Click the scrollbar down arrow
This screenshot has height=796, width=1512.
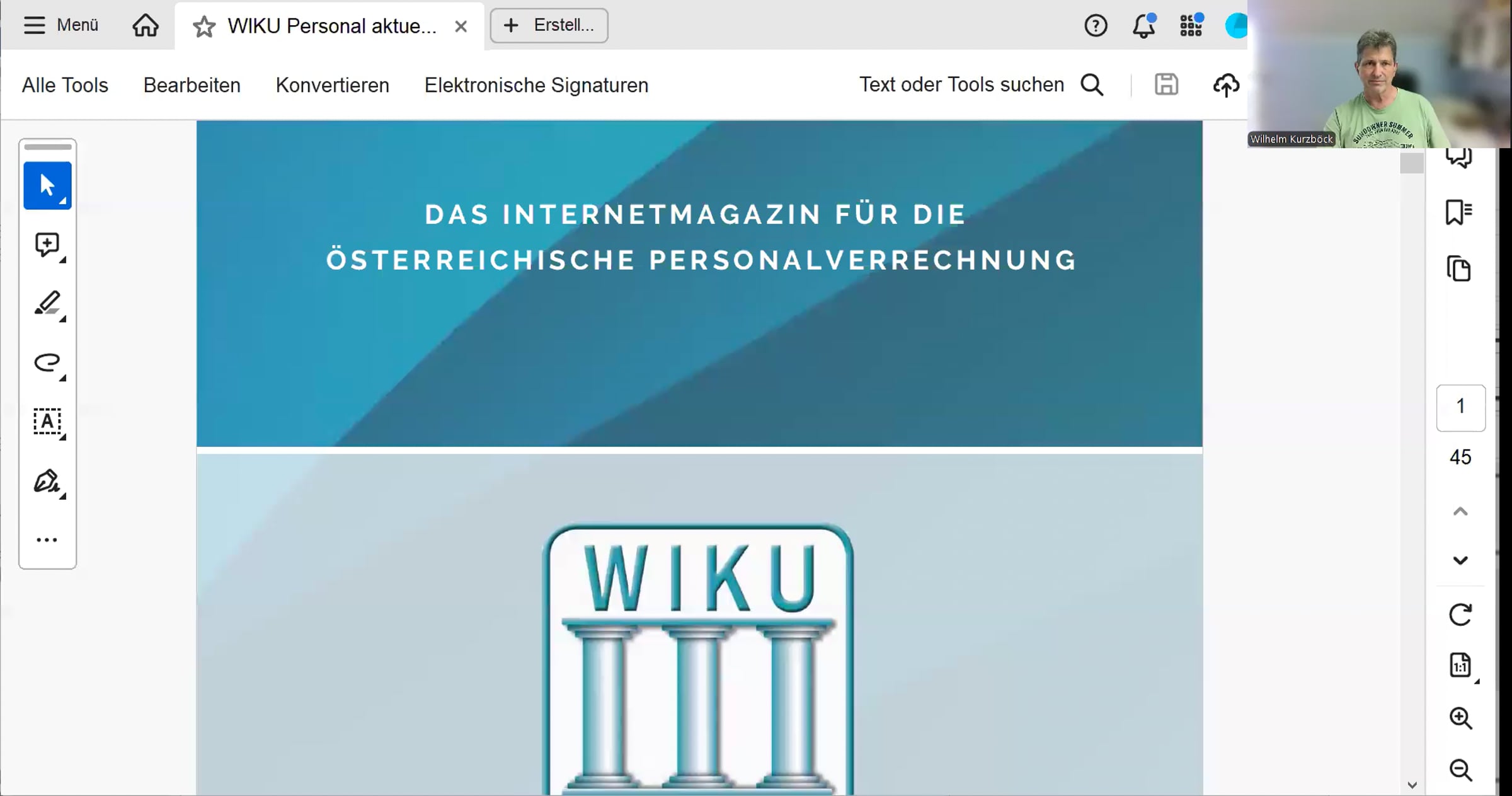pyautogui.click(x=1412, y=785)
